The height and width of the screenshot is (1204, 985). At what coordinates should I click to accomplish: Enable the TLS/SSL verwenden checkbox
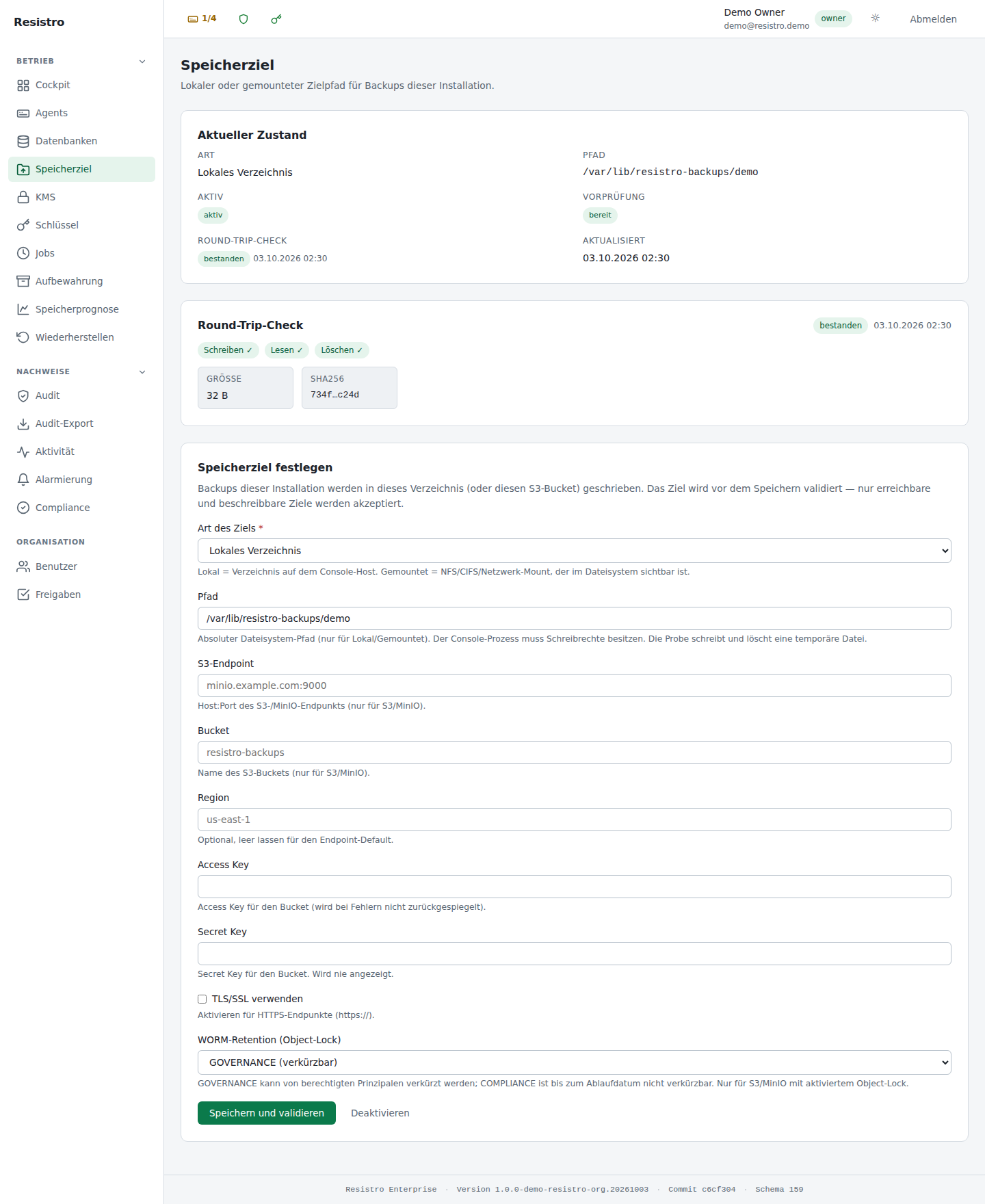[x=202, y=999]
